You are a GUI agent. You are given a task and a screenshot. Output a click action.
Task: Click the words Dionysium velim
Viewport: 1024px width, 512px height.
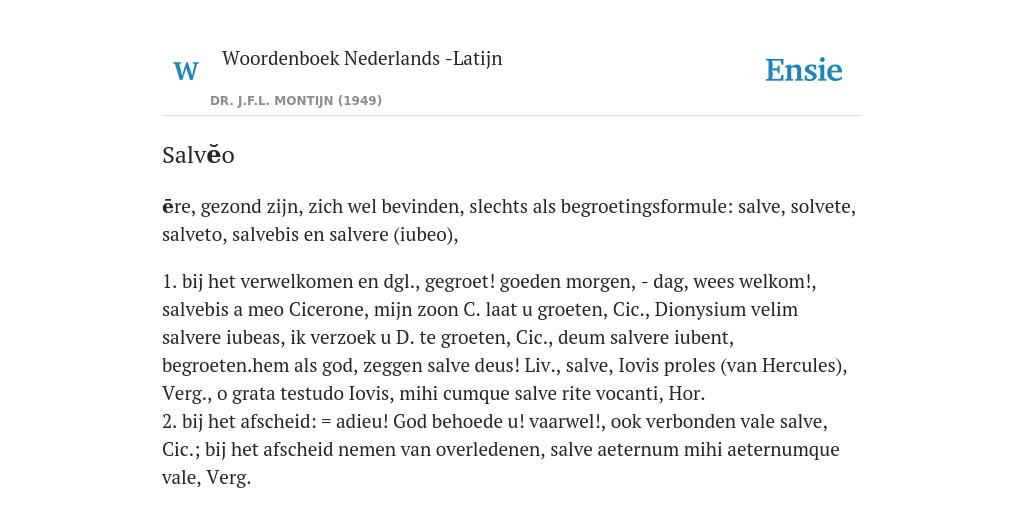[x=726, y=310]
